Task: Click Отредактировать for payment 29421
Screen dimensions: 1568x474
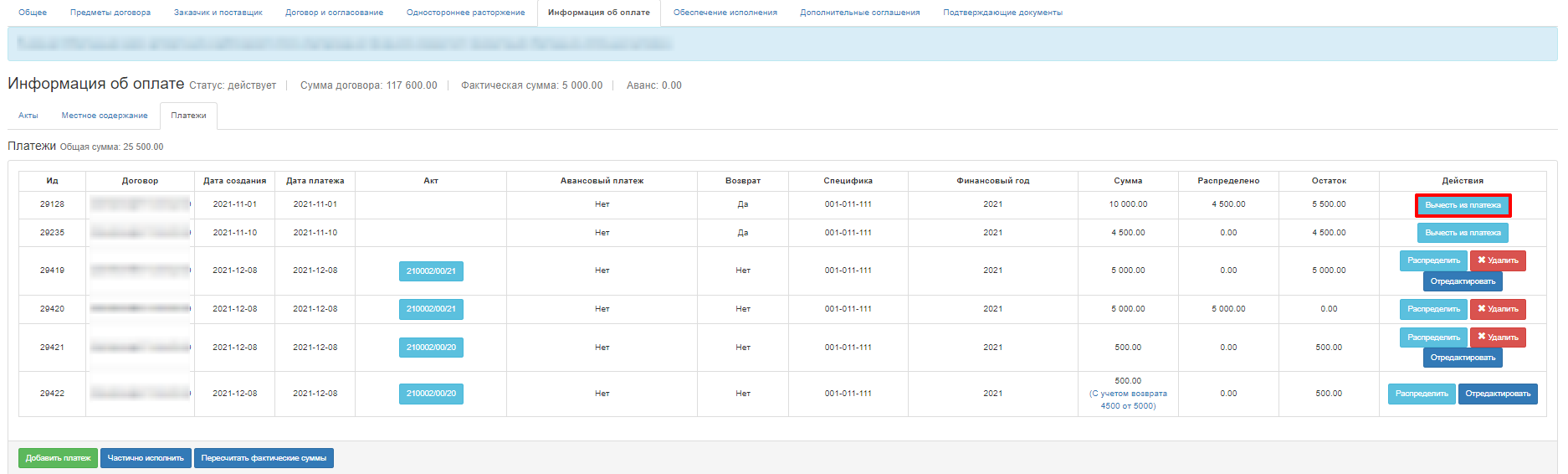Action: tap(1463, 358)
